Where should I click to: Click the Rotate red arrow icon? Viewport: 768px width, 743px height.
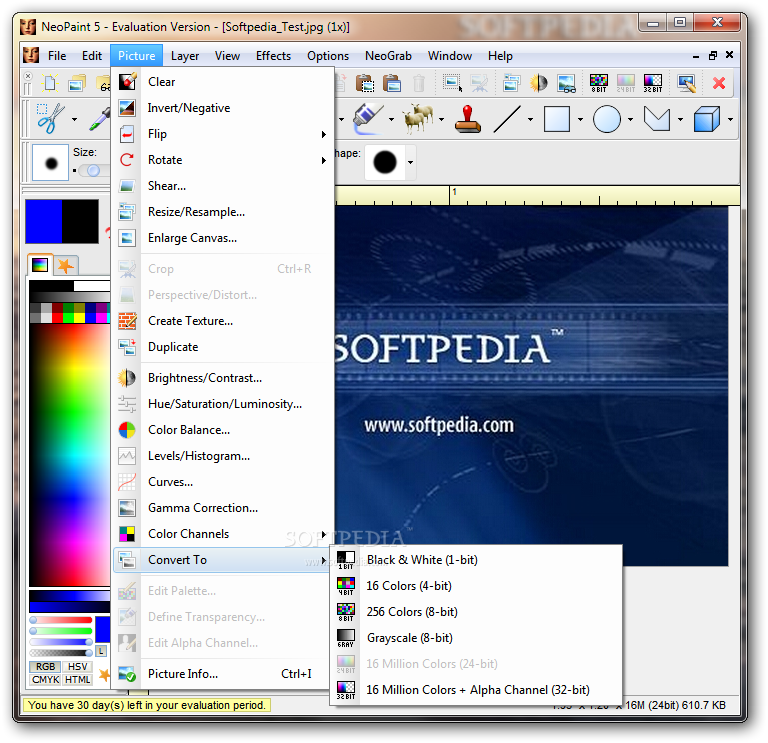pyautogui.click(x=127, y=160)
